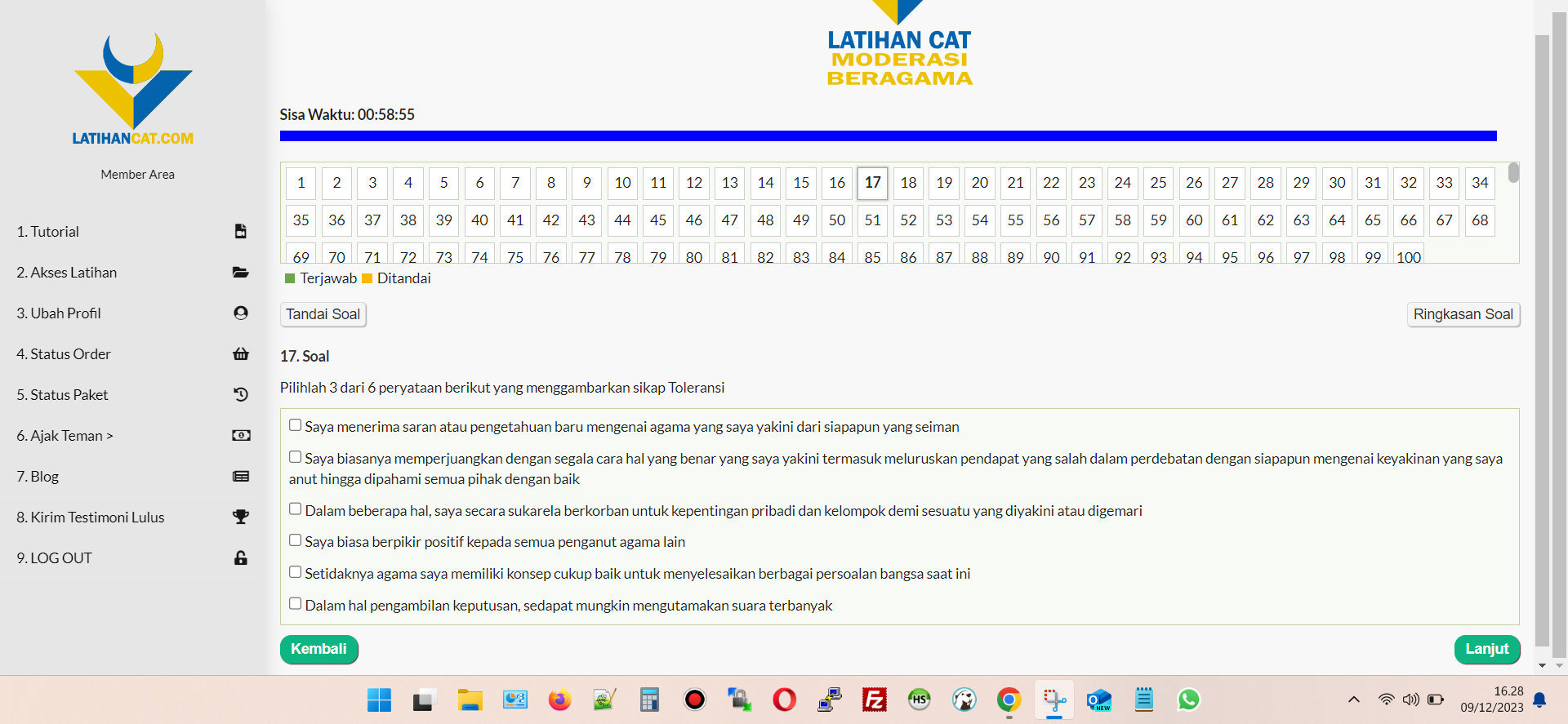The height and width of the screenshot is (724, 1568).
Task: Click the history icon beside Status Paket
Action: point(240,394)
